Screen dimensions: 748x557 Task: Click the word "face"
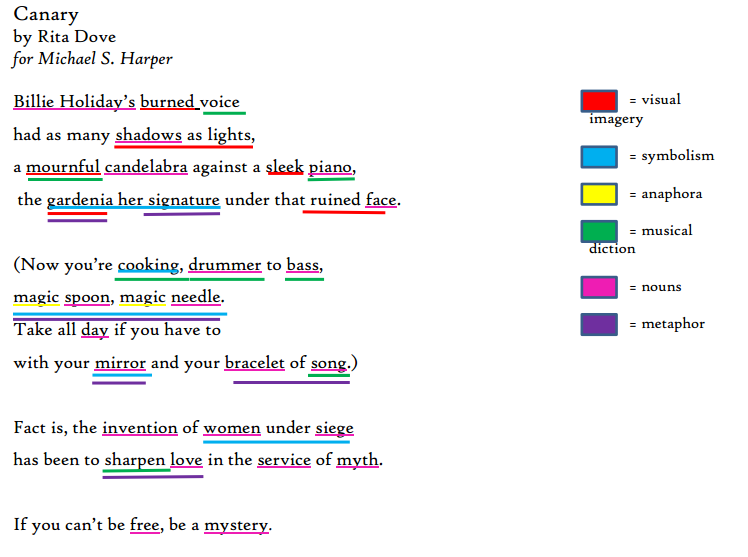381,200
